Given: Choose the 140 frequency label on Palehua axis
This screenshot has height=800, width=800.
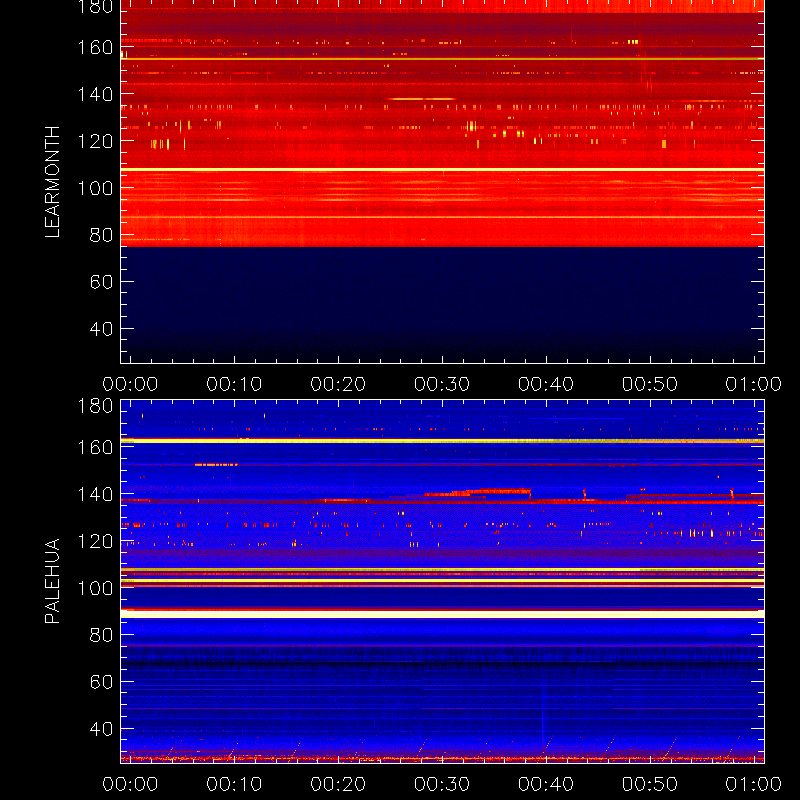Looking at the screenshot, I should (x=95, y=494).
